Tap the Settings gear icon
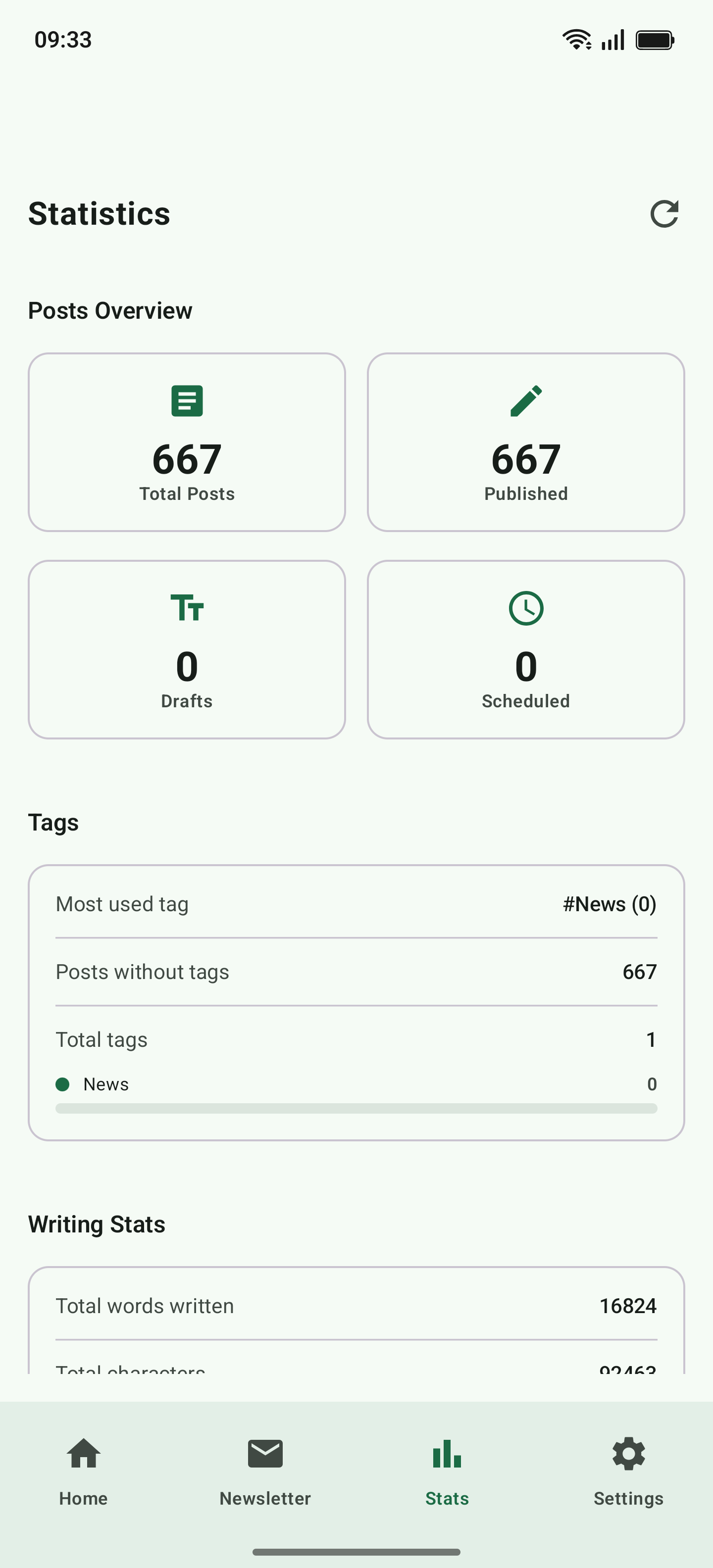The height and width of the screenshot is (1568, 713). [628, 1454]
